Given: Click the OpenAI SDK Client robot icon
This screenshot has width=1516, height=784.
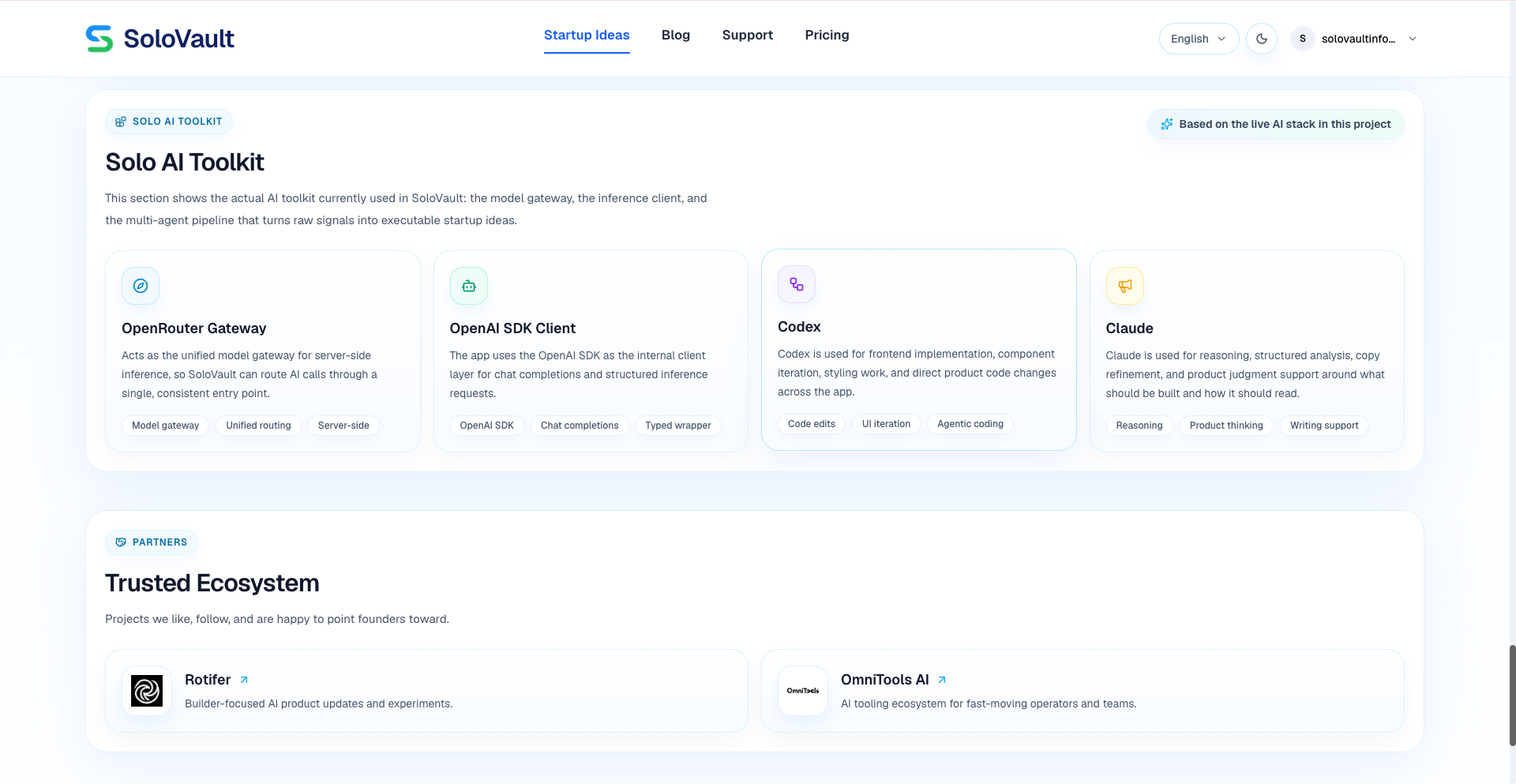Looking at the screenshot, I should tap(469, 286).
